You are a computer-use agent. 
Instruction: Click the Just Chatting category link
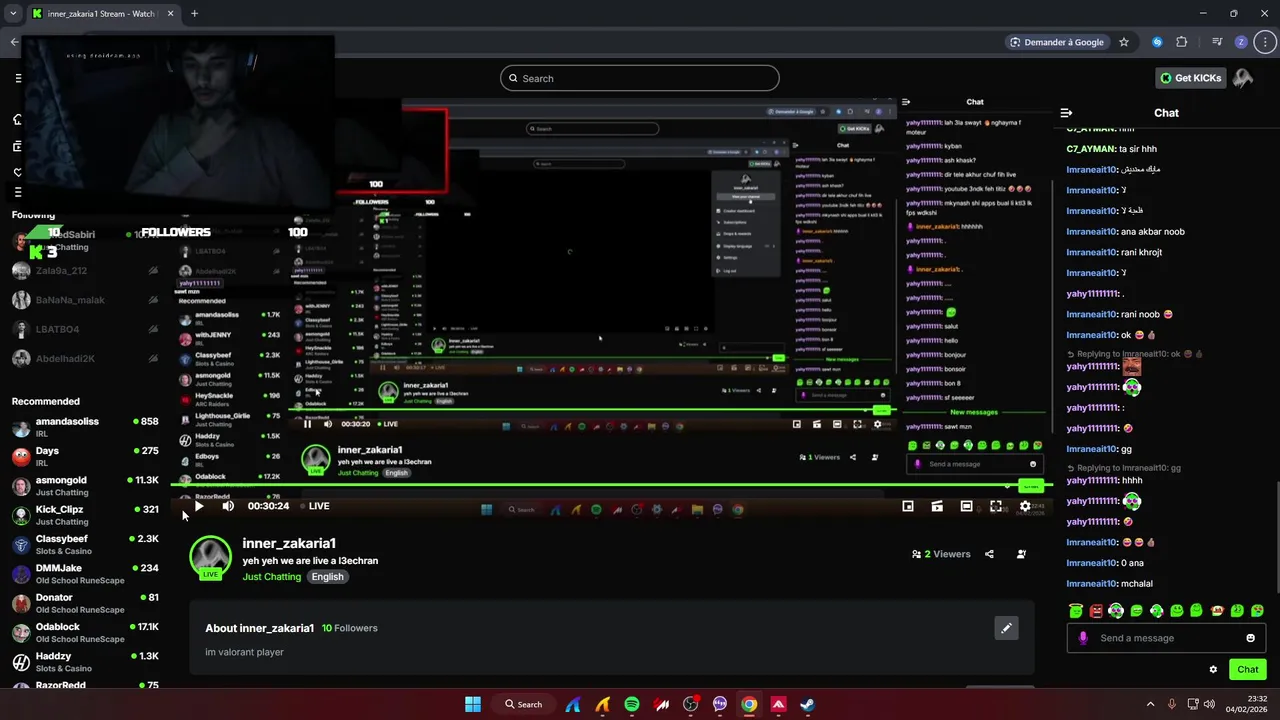[271, 577]
